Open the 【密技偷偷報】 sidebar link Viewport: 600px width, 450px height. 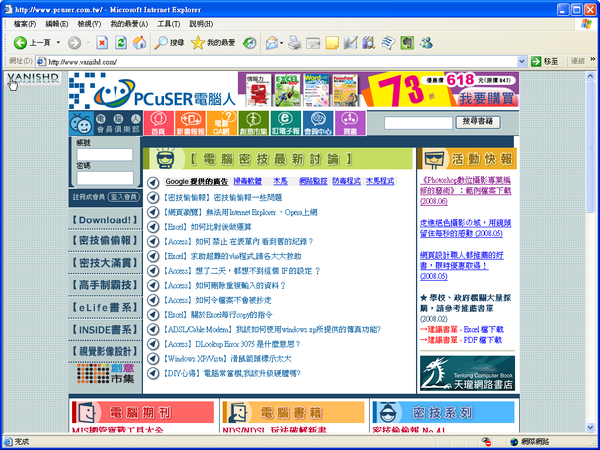[x=105, y=240]
